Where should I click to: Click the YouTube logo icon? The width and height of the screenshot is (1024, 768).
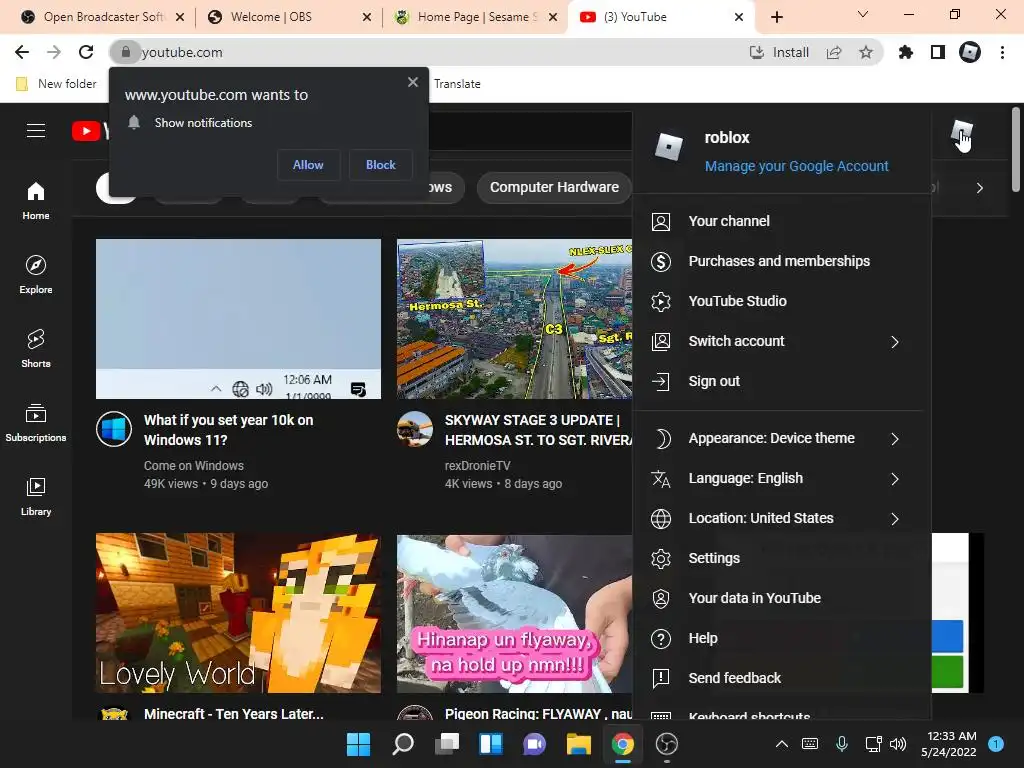coord(86,131)
